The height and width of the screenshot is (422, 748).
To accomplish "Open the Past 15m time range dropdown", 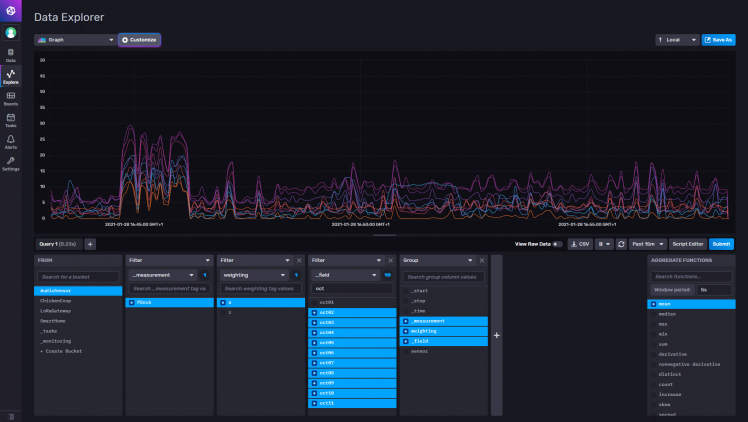I will pyautogui.click(x=648, y=243).
